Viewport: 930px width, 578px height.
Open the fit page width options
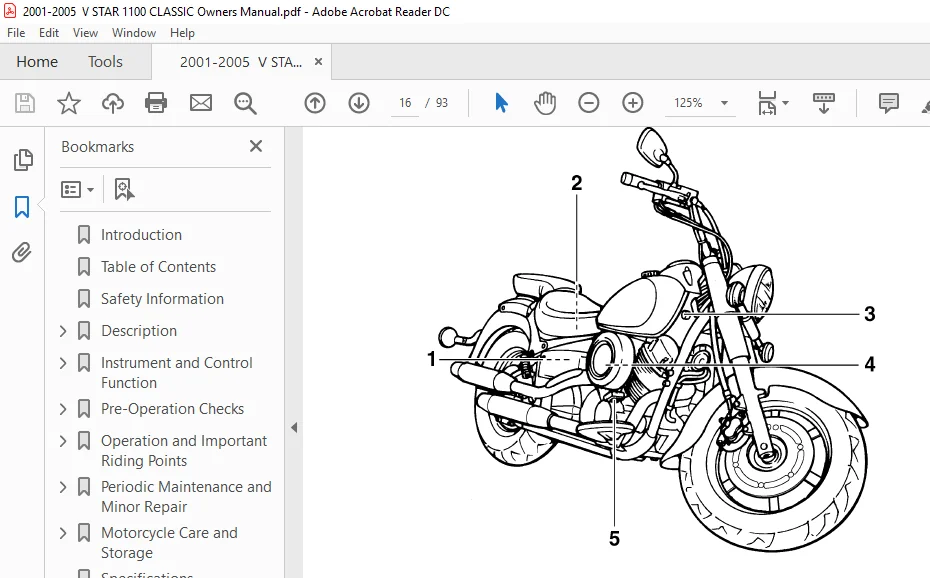point(773,103)
